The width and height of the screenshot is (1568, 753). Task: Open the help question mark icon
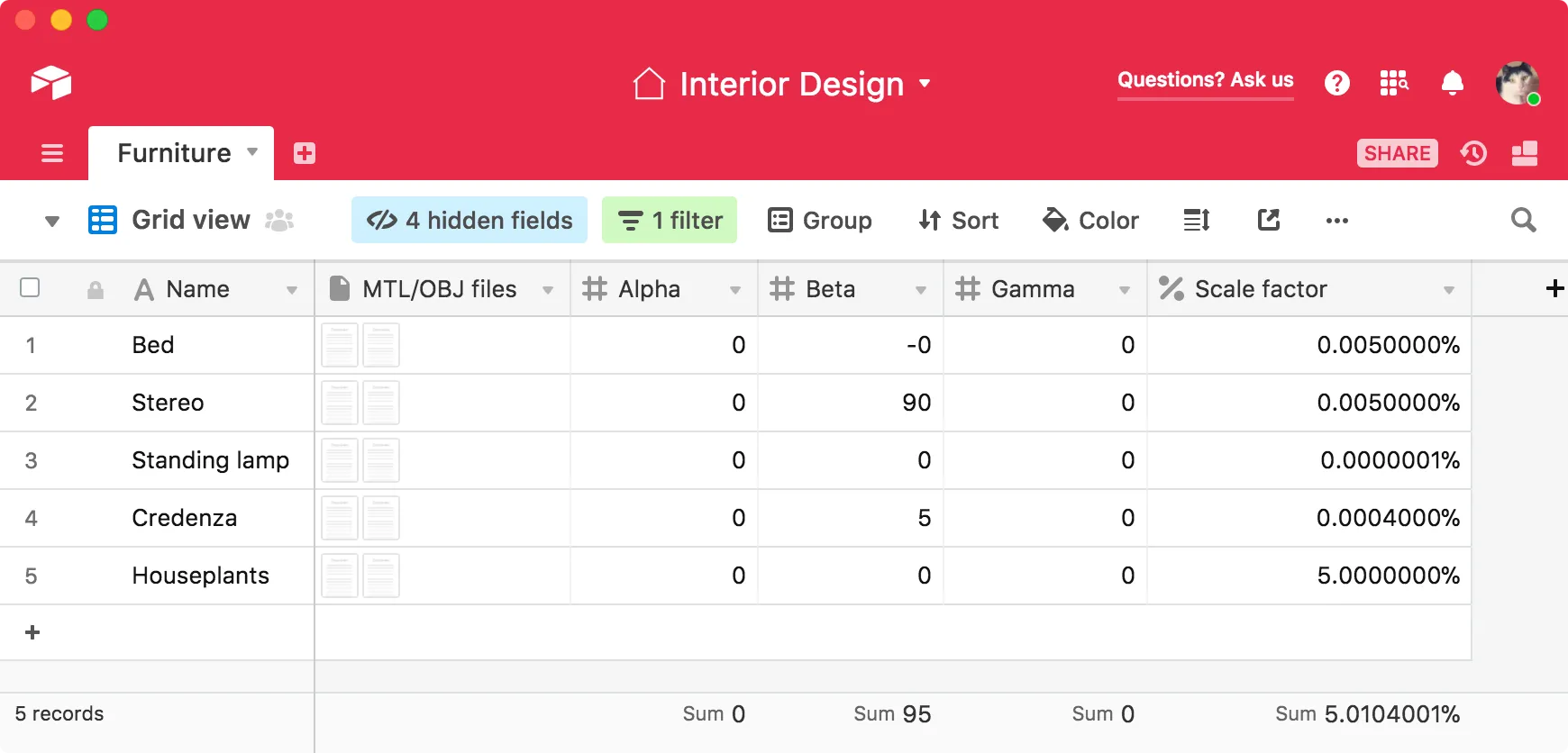coord(1337,83)
